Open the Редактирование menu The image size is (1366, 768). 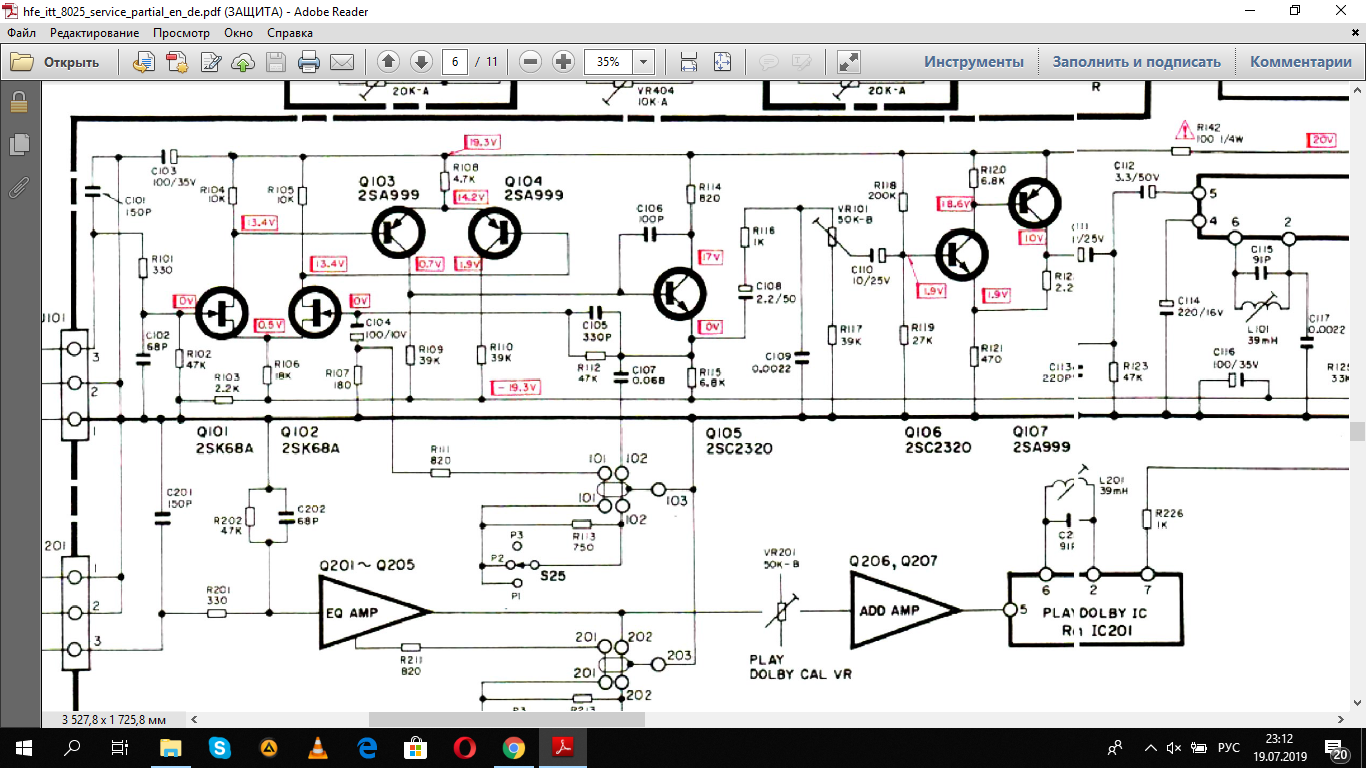point(94,33)
